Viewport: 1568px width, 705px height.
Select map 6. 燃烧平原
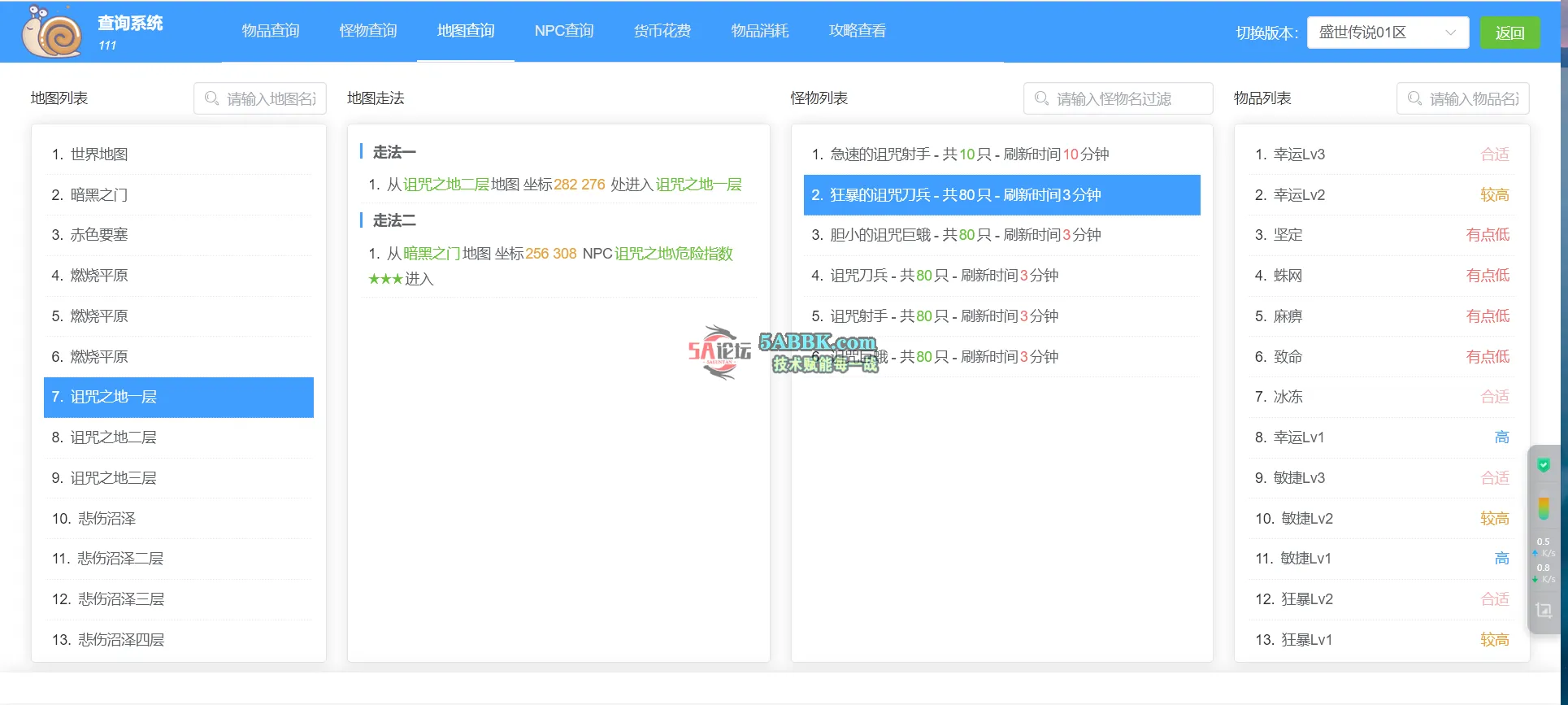[179, 357]
